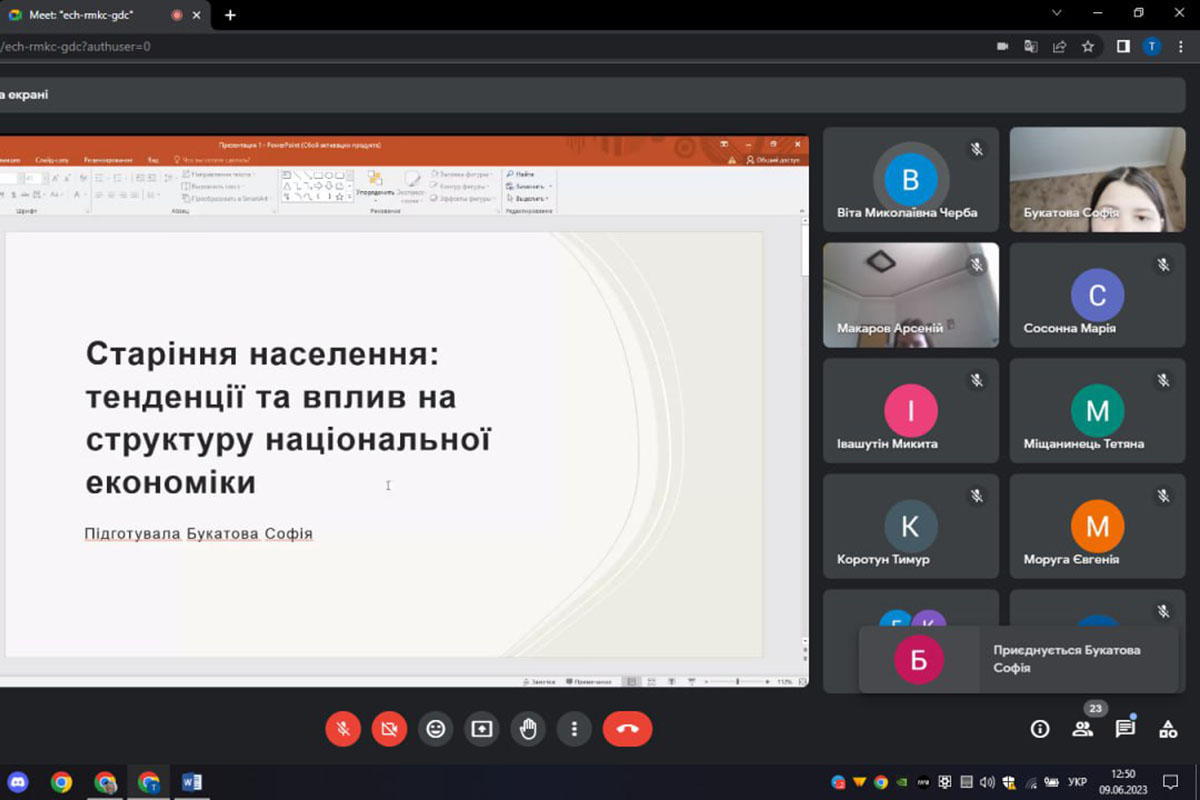Click Общий доступ in shared PowerPoint
Viewport: 1200px width, 800px height.
[x=773, y=159]
